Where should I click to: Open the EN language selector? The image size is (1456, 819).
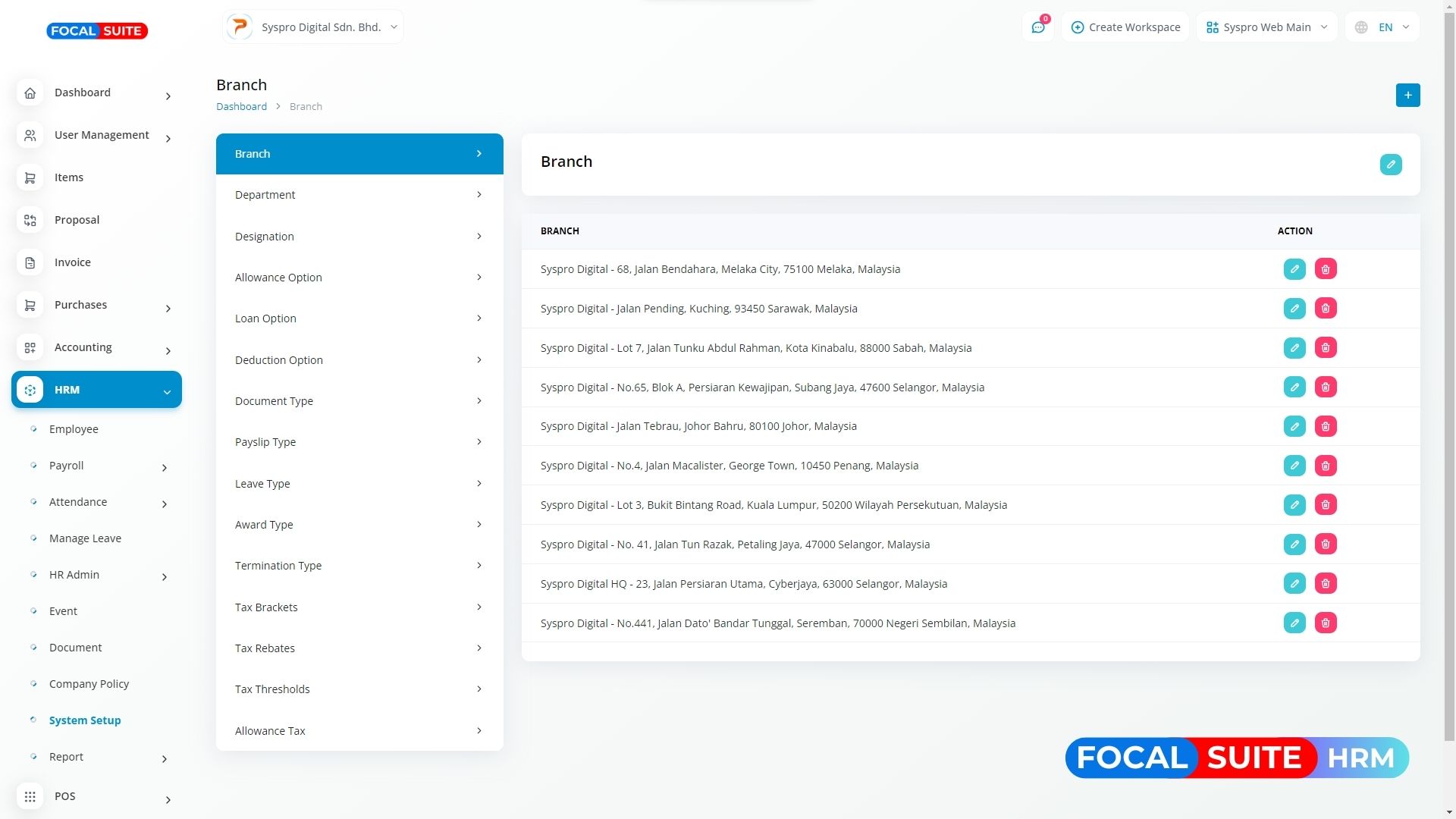click(1382, 27)
